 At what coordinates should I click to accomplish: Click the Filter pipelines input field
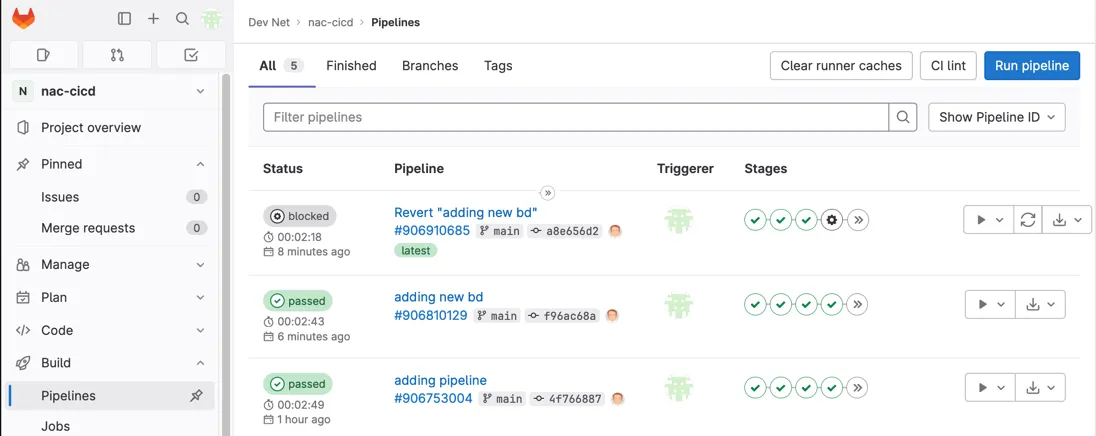(576, 117)
